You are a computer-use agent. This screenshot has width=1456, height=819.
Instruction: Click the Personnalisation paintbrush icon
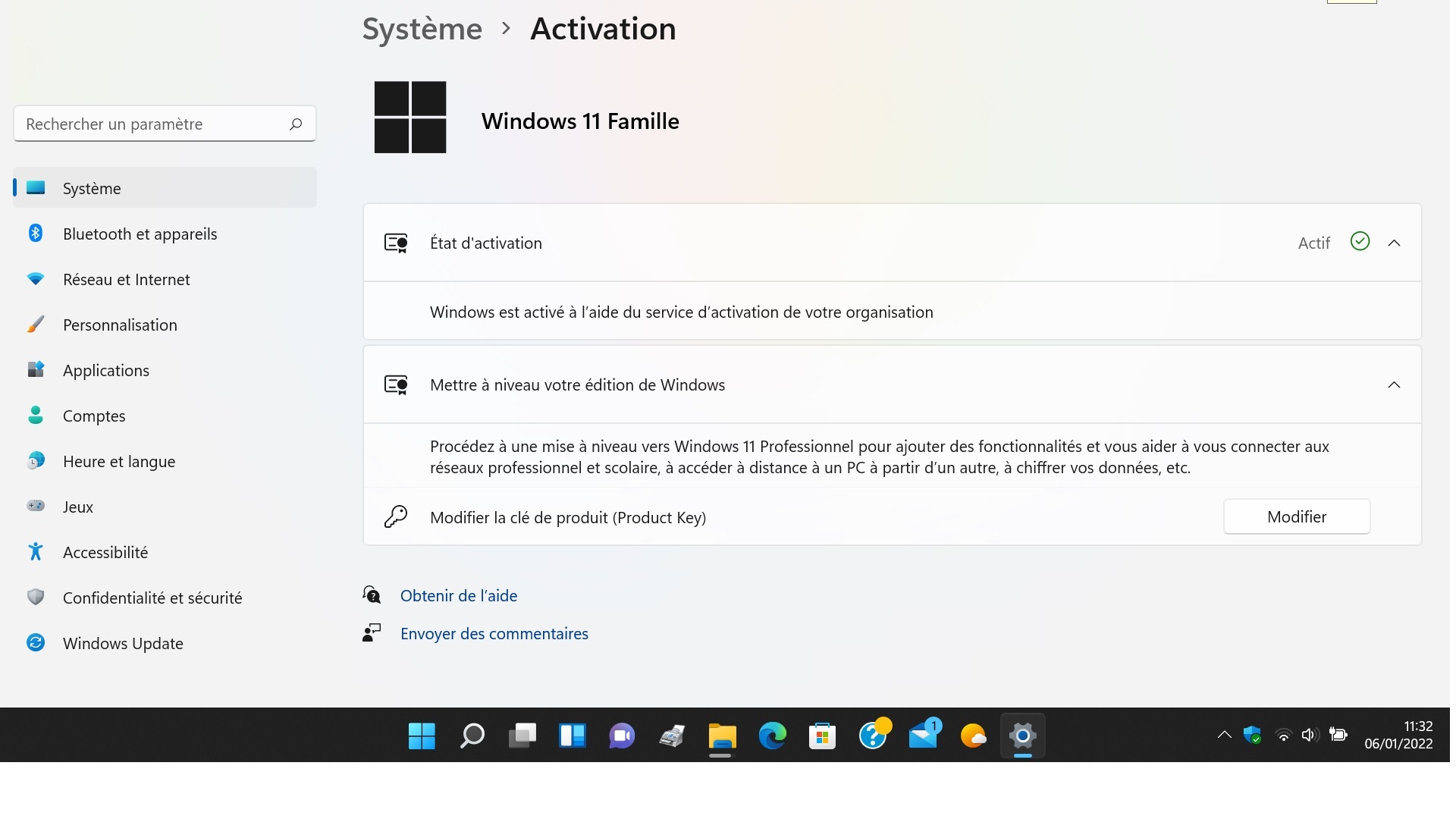click(x=36, y=325)
